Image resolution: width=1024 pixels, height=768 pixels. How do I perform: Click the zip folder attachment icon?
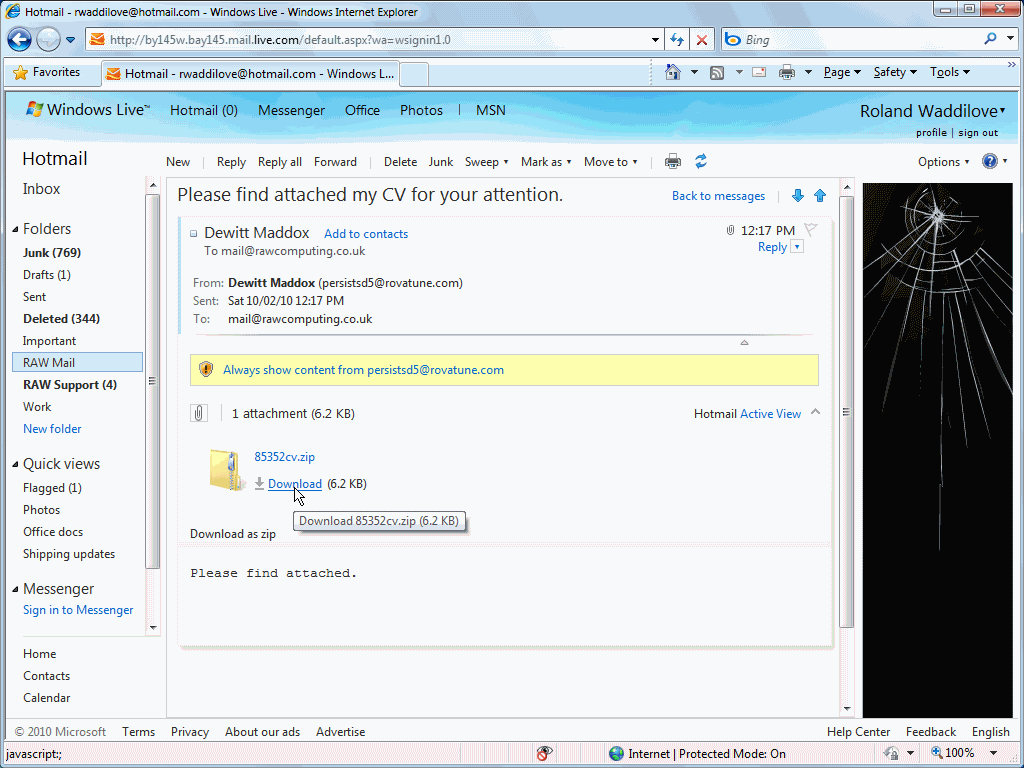[x=227, y=469]
